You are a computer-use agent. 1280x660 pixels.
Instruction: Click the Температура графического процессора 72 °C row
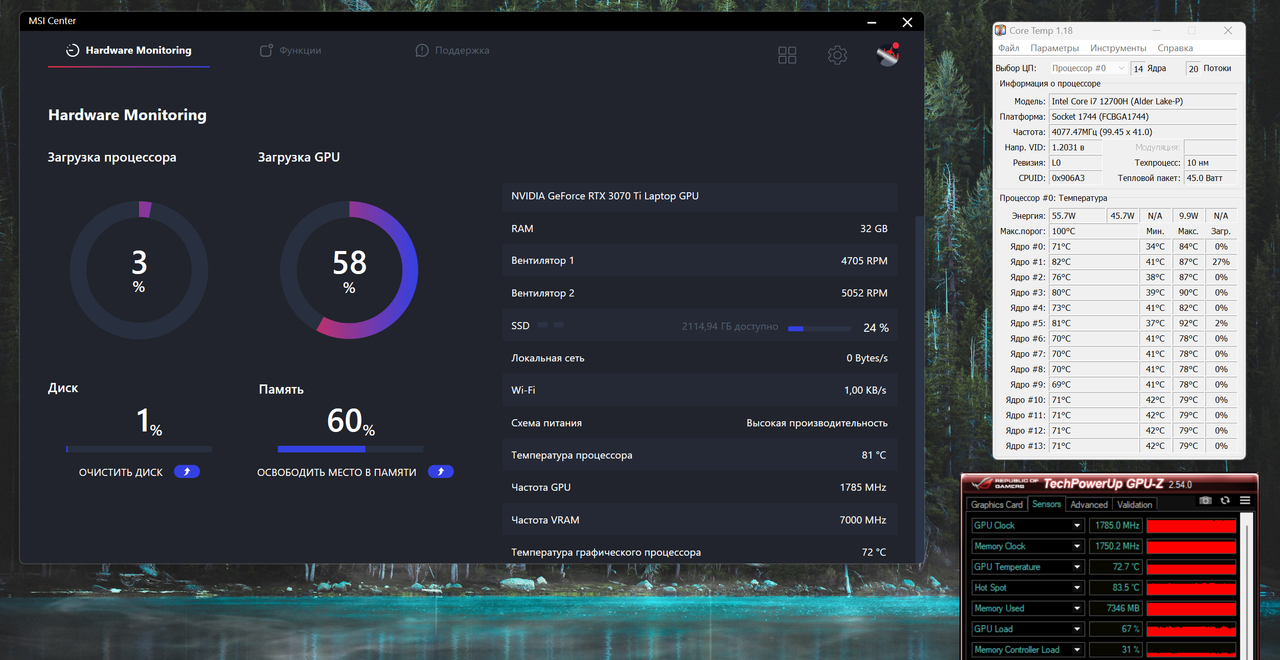pos(700,552)
